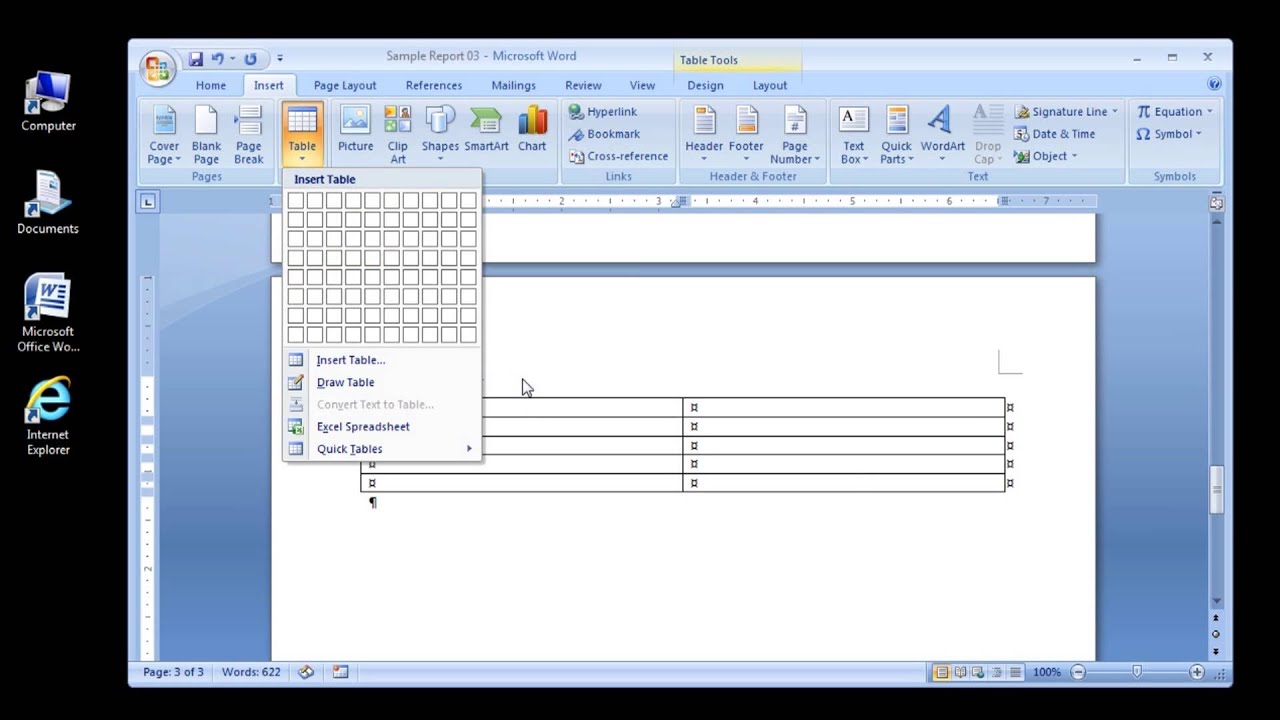Click Zoom In plus button
The image size is (1280, 720).
[1197, 672]
